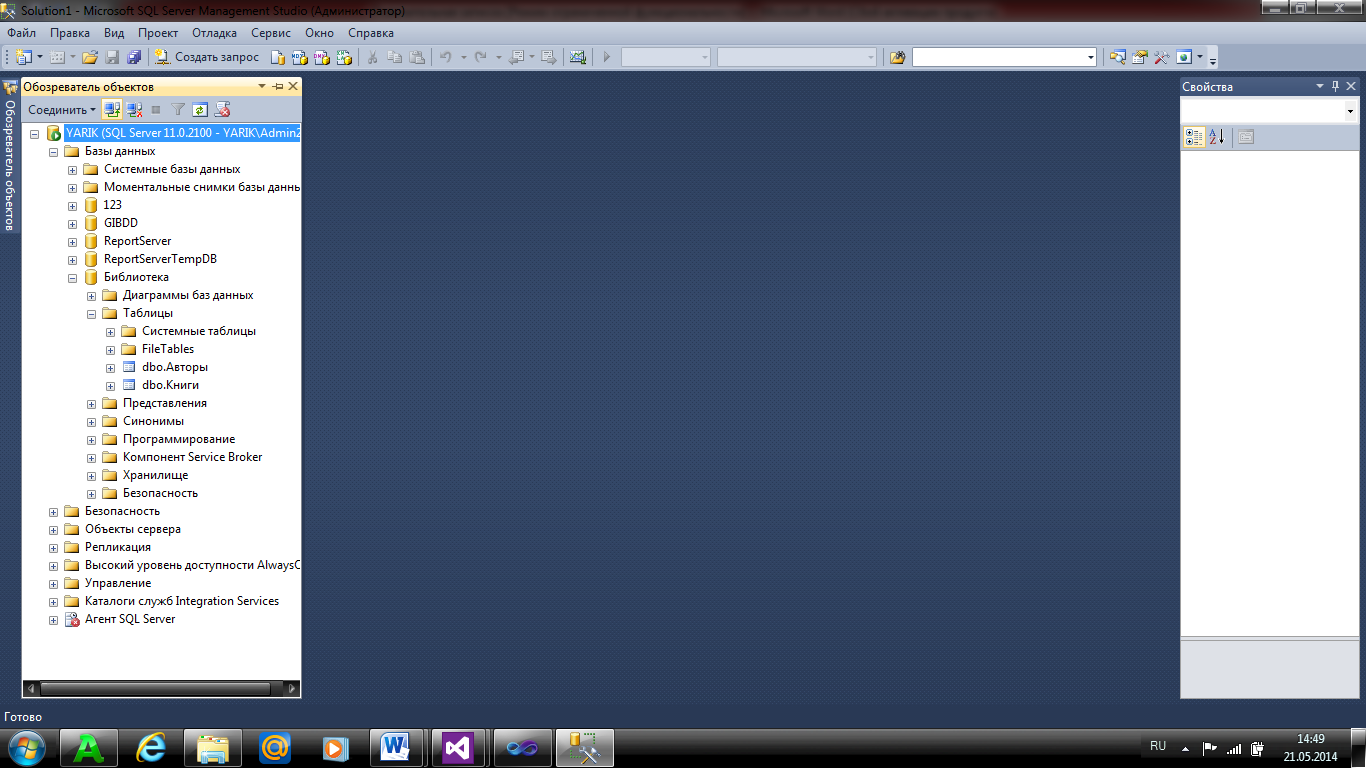
Task: Click the XMLA query icon
Action: (x=344, y=57)
